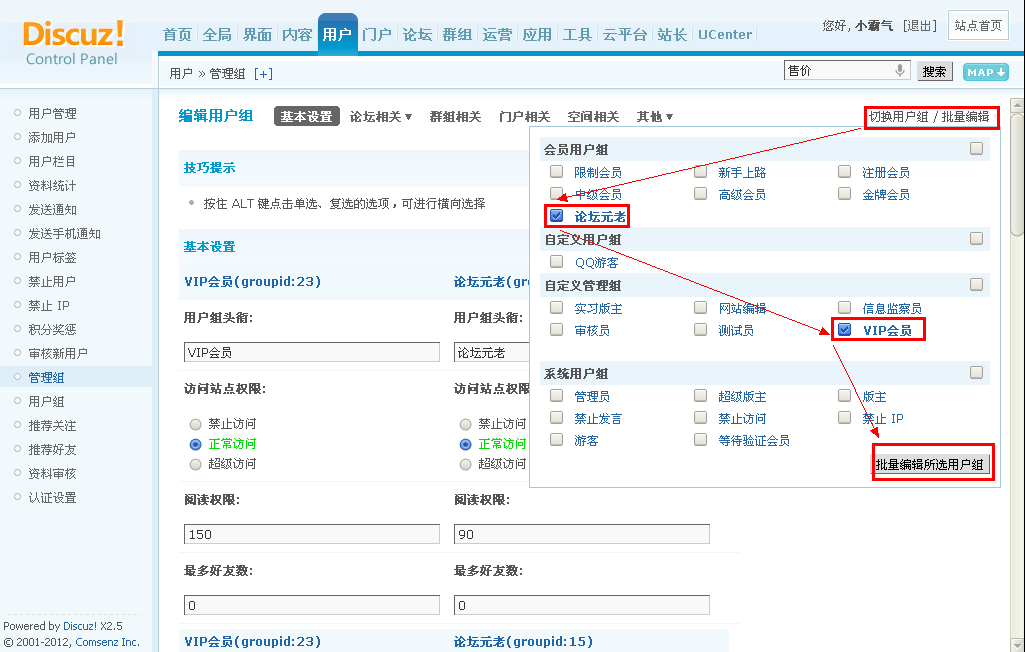Check the 管理员 checkbox

pos(556,396)
